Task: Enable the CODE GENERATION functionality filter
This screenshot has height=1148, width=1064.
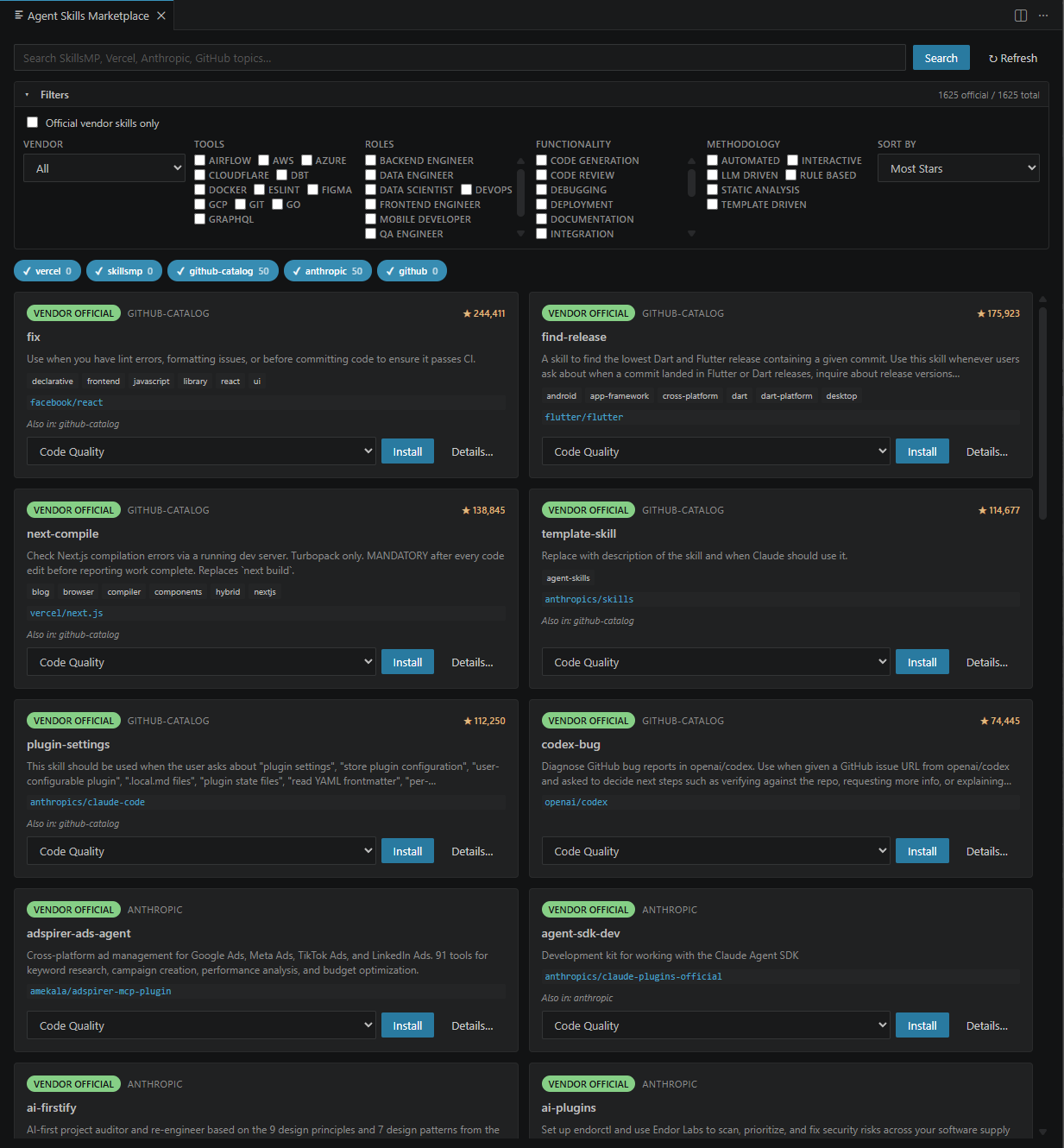Action: [541, 160]
